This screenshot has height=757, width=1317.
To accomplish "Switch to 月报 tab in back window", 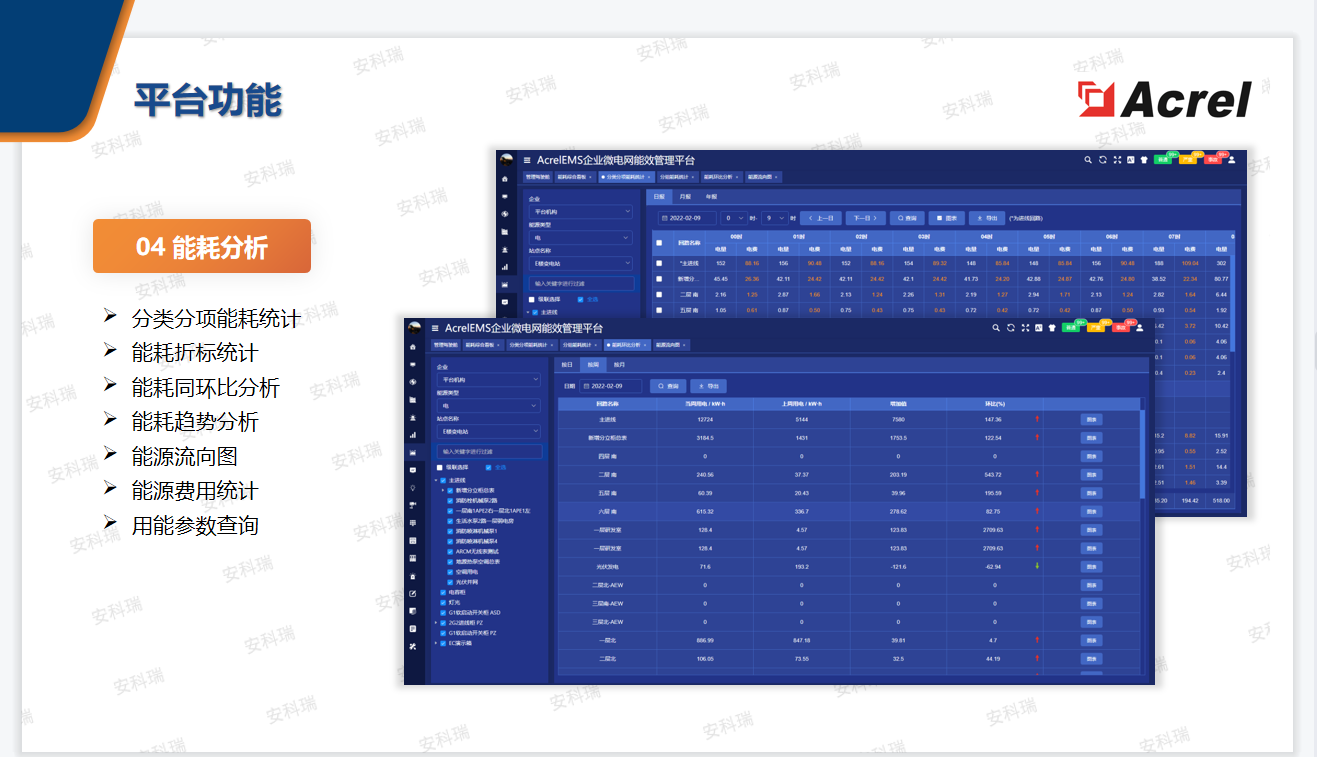I will (x=685, y=196).
